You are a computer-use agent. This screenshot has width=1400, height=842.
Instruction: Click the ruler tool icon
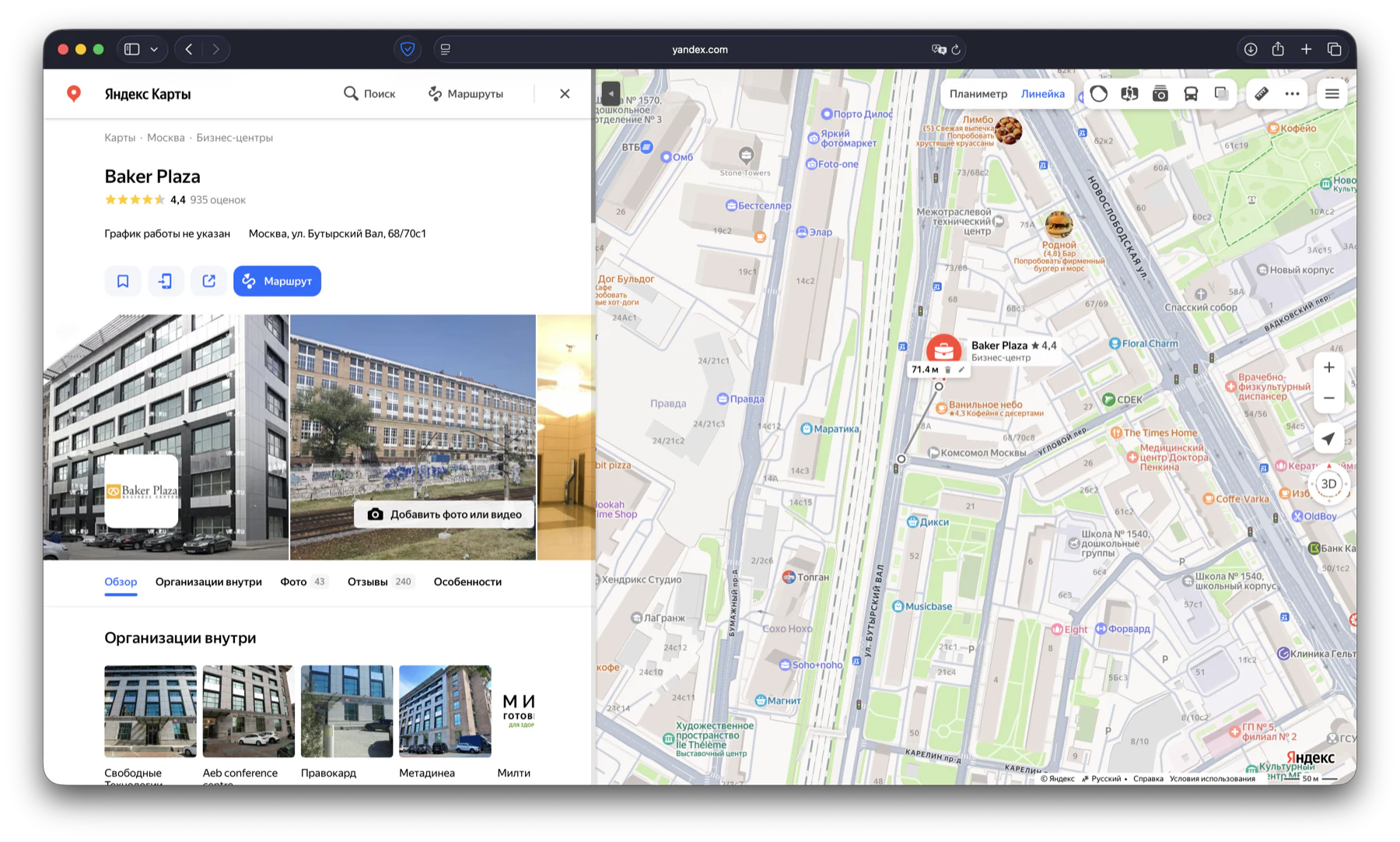pyautogui.click(x=1262, y=93)
